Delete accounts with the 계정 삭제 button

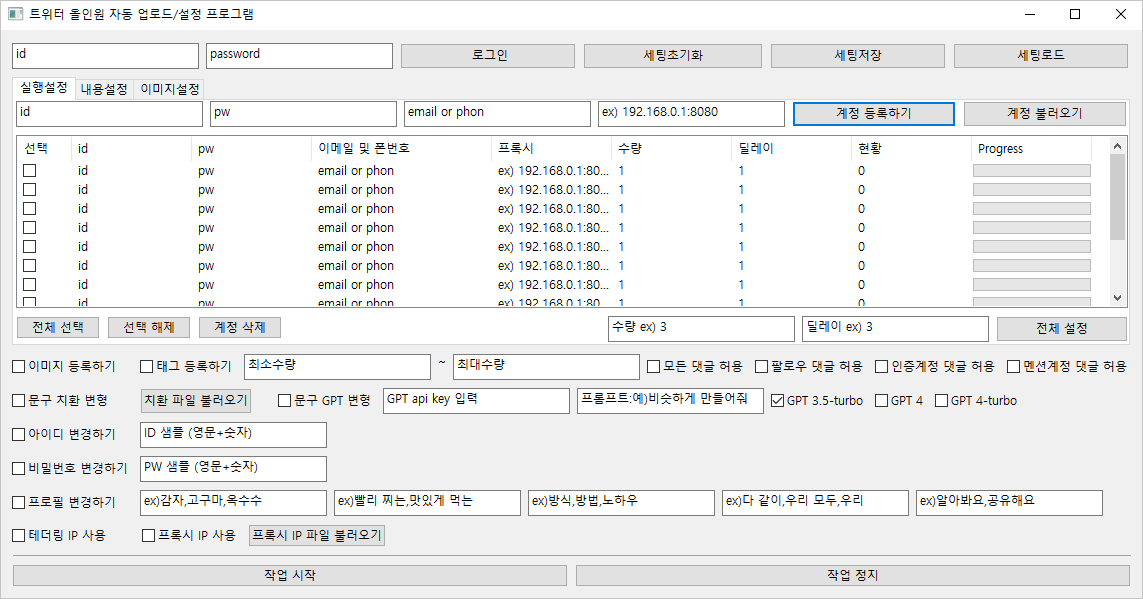[x=240, y=328]
